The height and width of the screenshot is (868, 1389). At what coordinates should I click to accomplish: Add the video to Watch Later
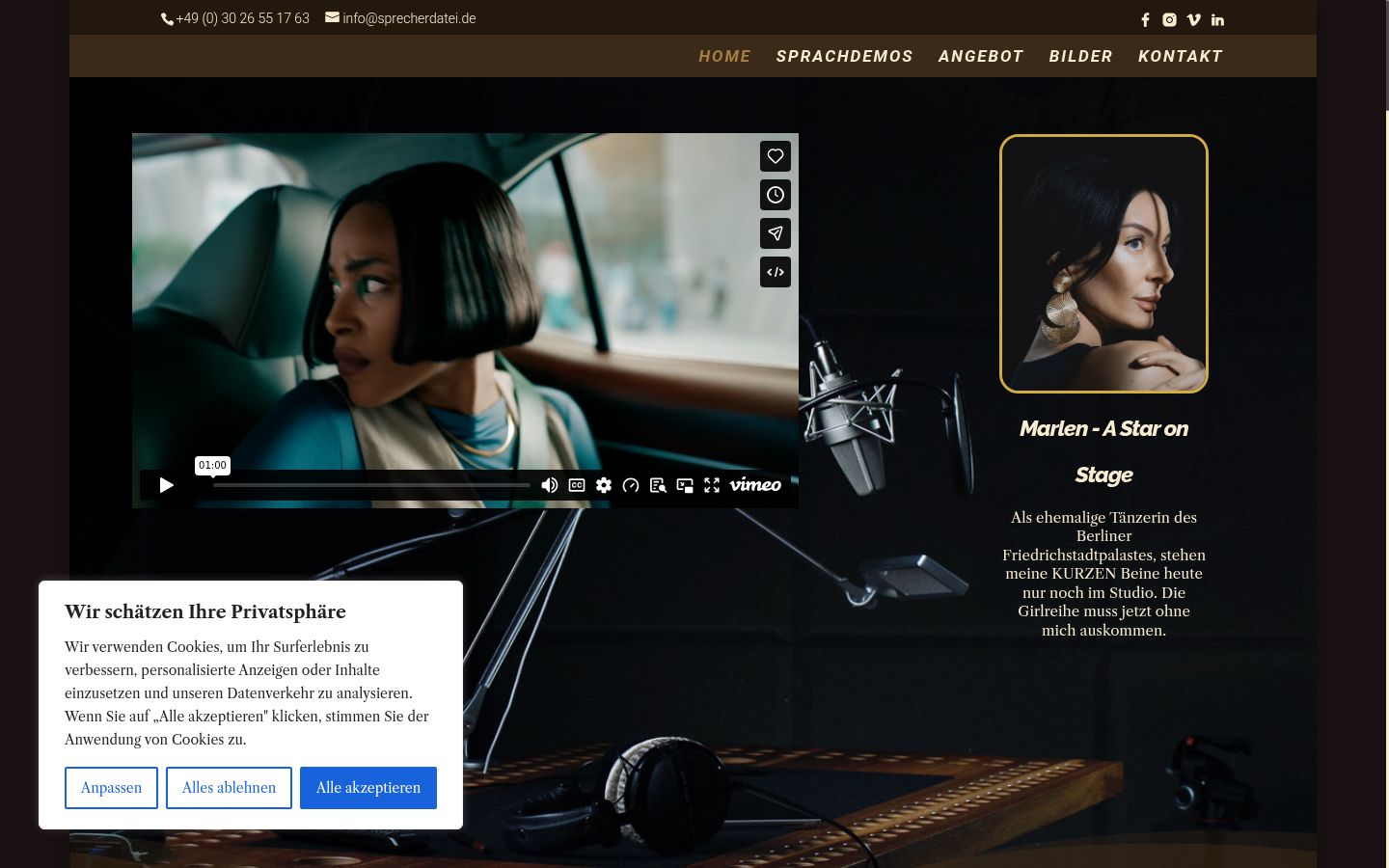tap(776, 195)
